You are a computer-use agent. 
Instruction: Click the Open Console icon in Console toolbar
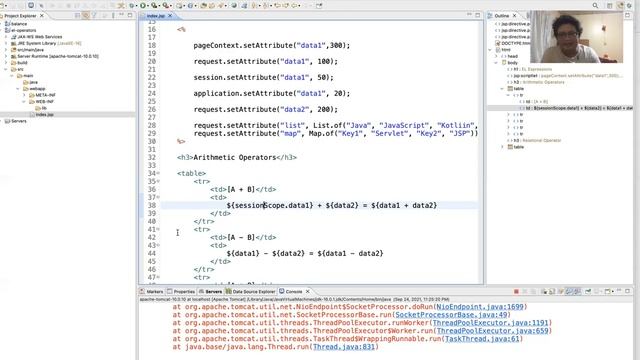tap(608, 291)
